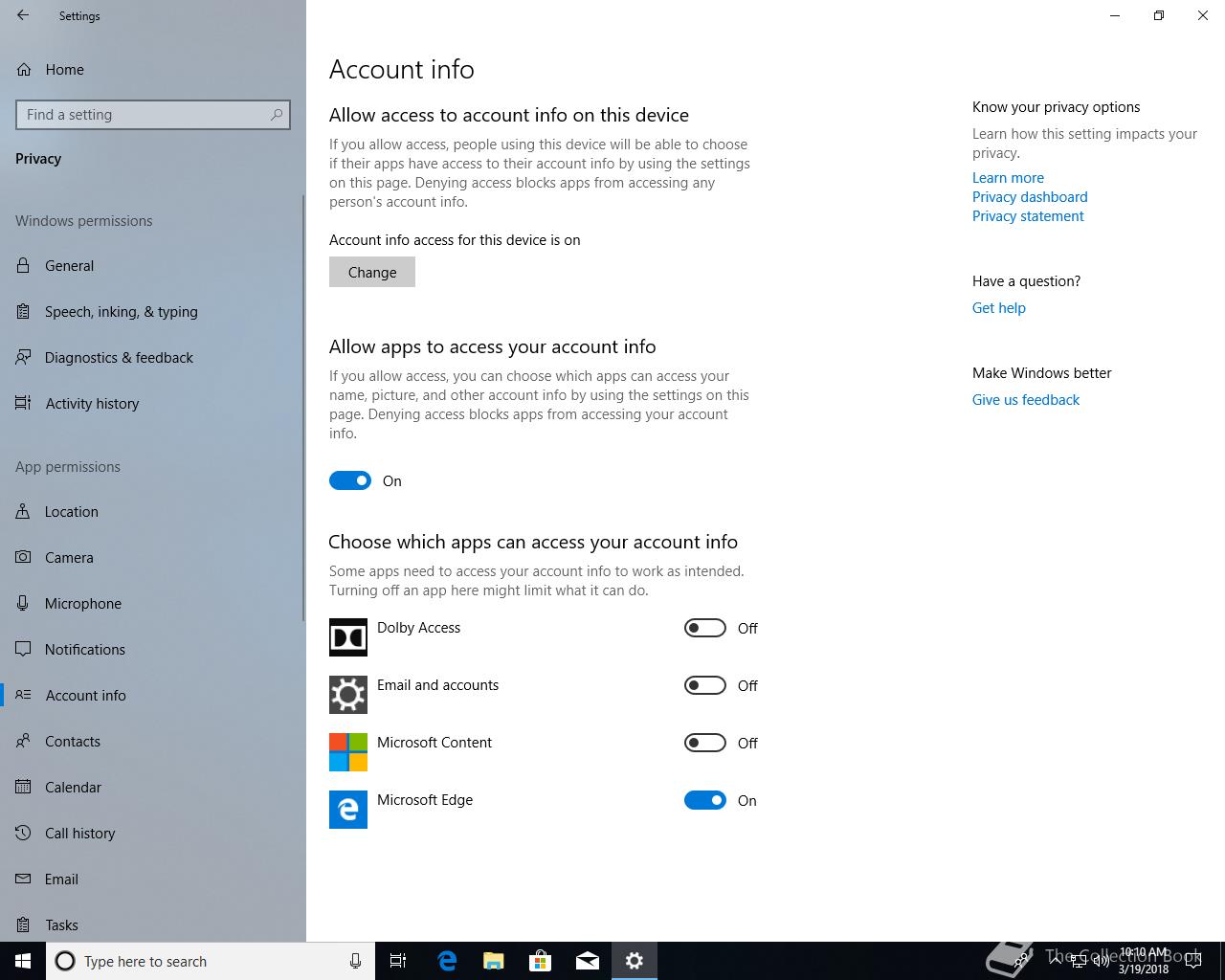Click the Find a setting search box
1225x980 pixels.
pos(153,115)
